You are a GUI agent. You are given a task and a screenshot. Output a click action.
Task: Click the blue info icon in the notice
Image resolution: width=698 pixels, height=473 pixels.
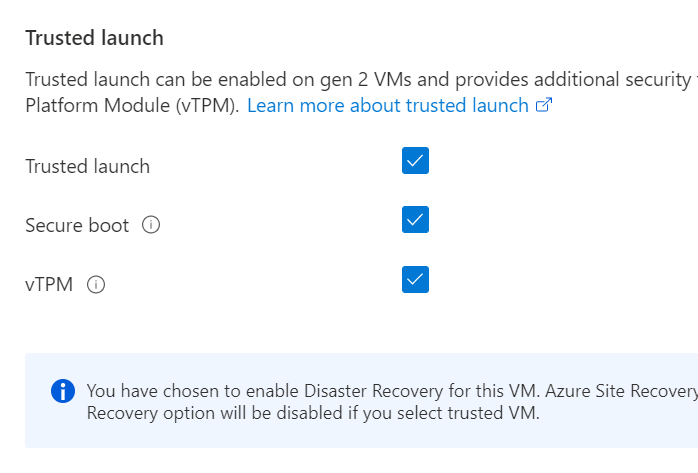[x=62, y=391]
